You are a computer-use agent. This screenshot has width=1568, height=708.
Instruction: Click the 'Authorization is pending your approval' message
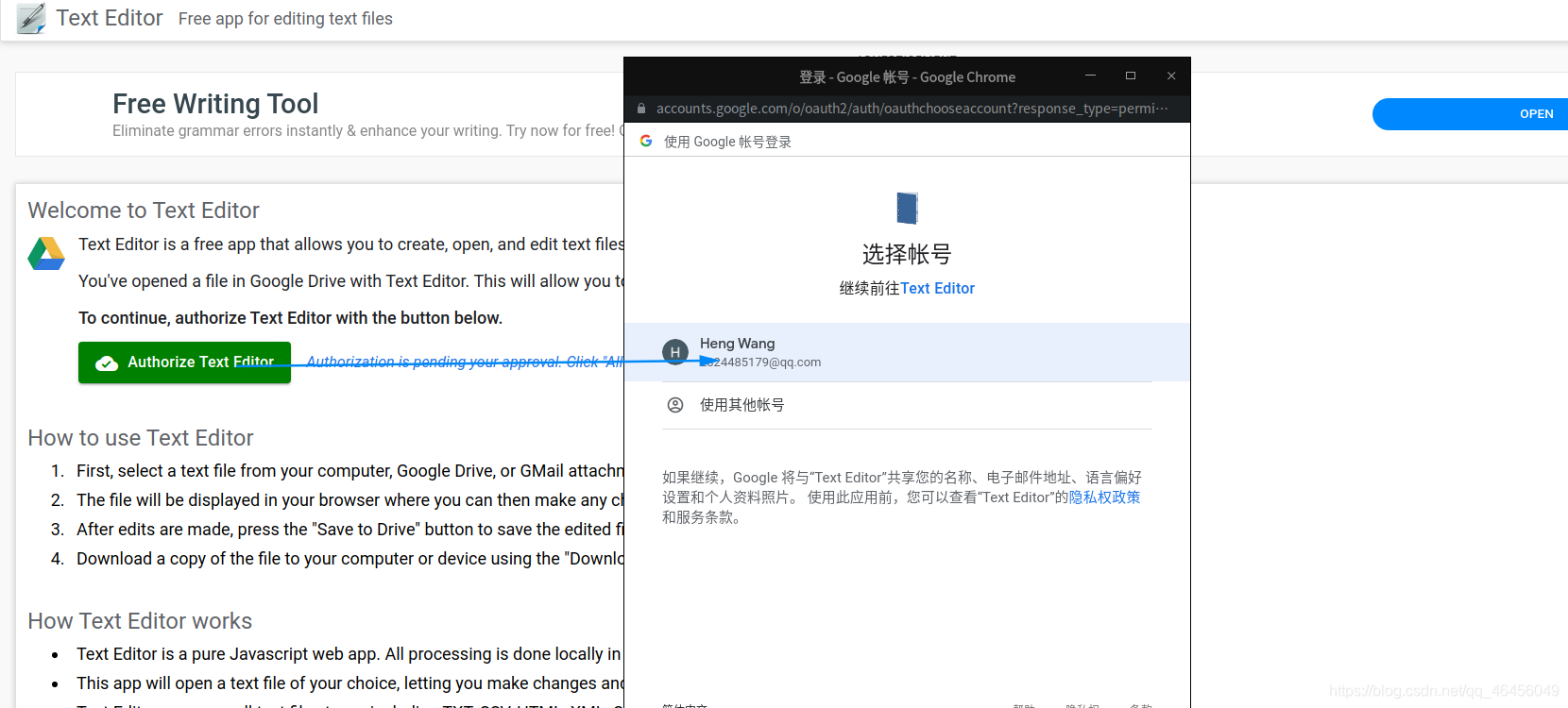465,362
